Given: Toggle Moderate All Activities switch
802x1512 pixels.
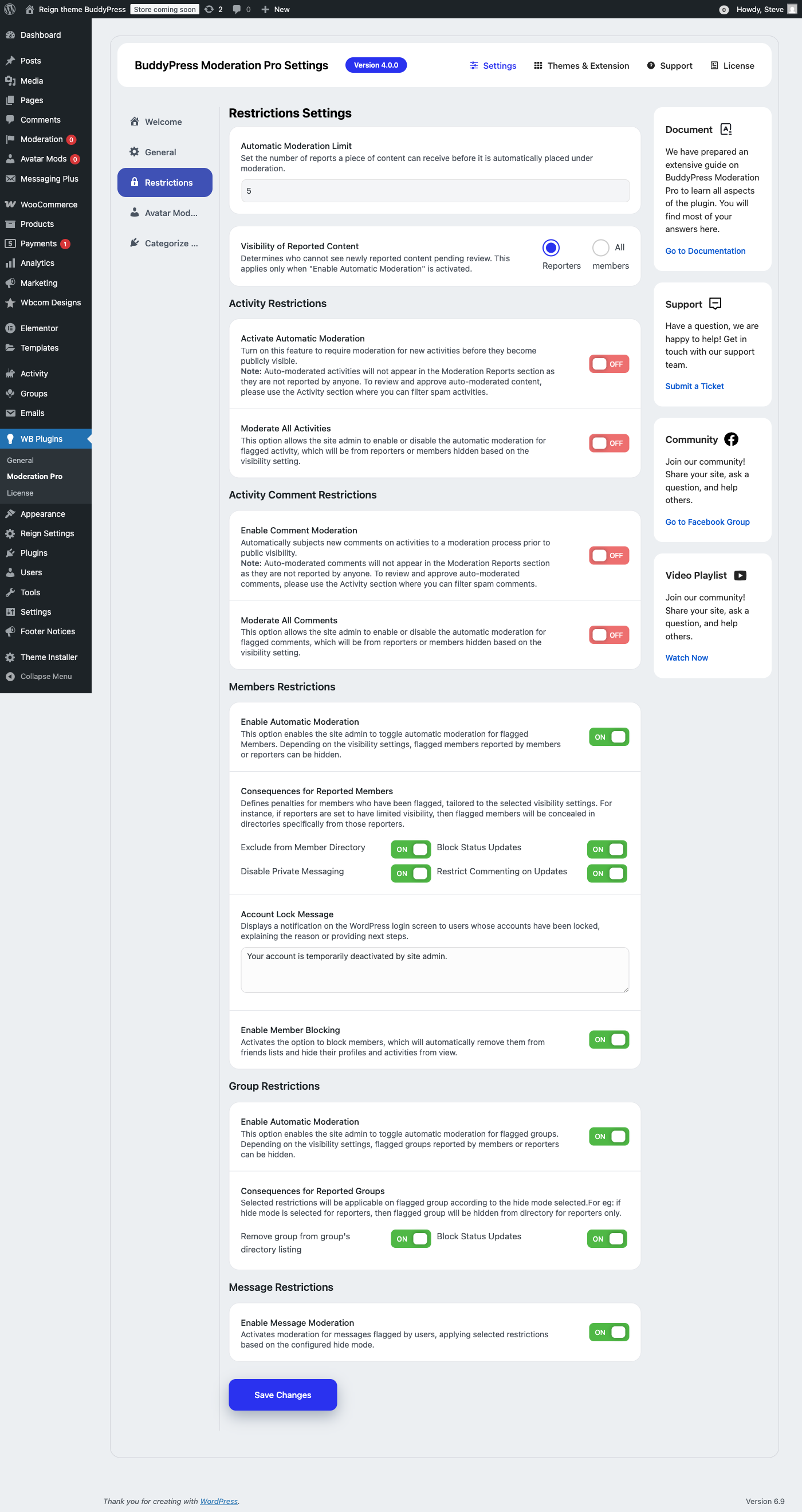Looking at the screenshot, I should click(x=609, y=443).
